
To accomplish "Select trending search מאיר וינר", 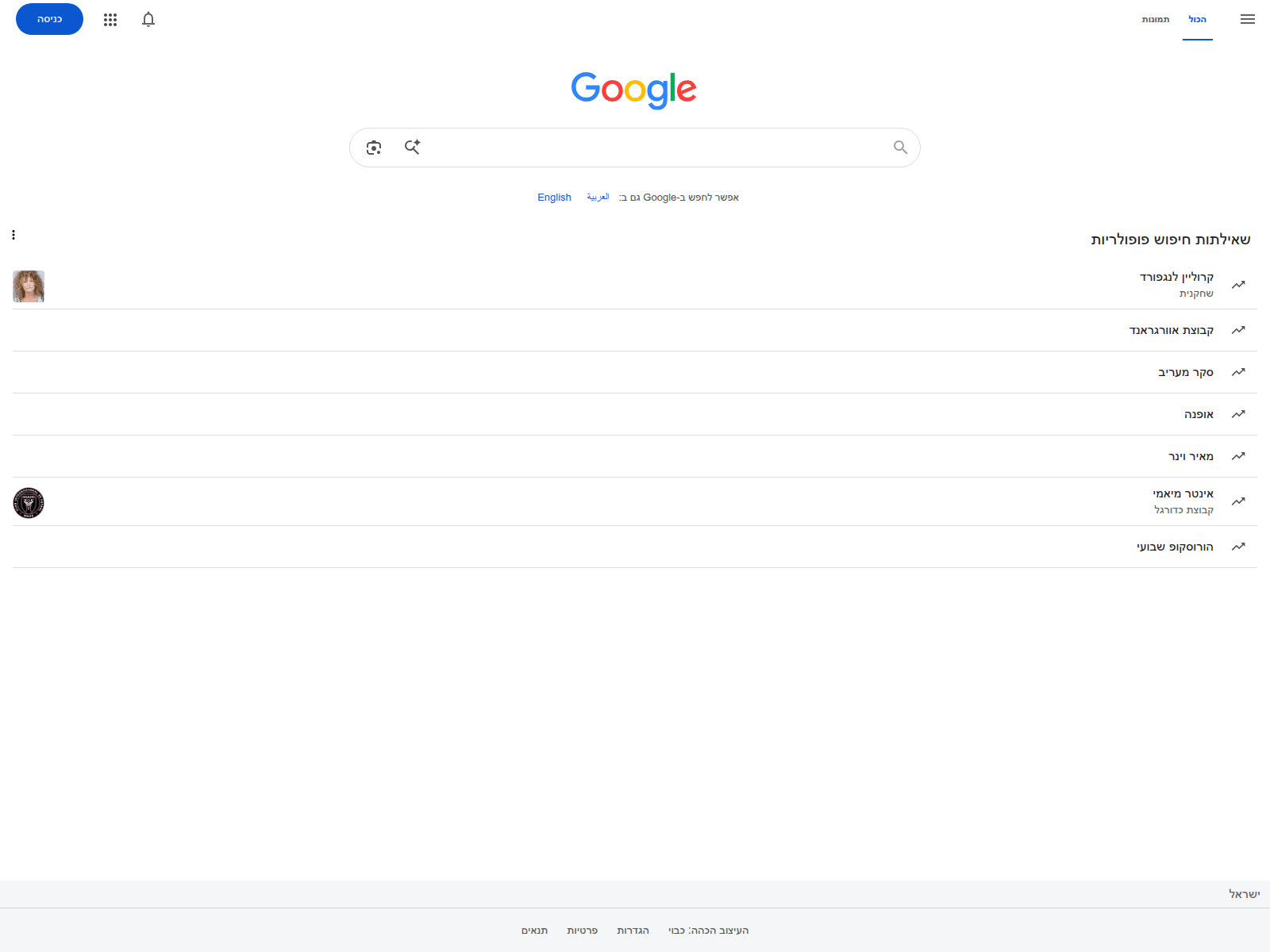I will 635,456.
